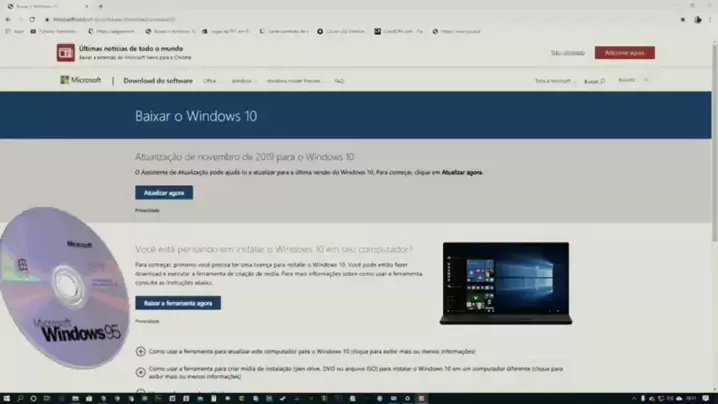Click the Atualizar agora button

[164, 193]
